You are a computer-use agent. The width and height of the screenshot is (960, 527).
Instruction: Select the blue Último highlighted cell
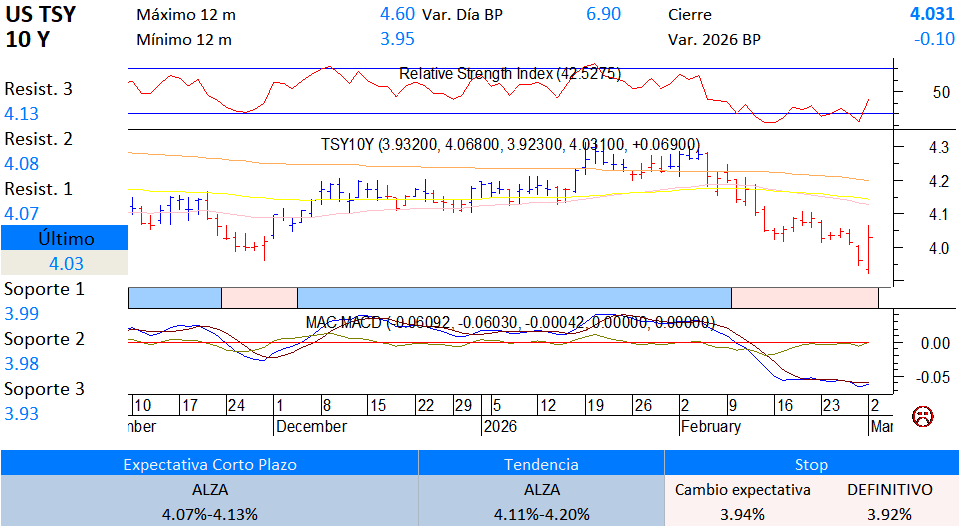click(65, 239)
